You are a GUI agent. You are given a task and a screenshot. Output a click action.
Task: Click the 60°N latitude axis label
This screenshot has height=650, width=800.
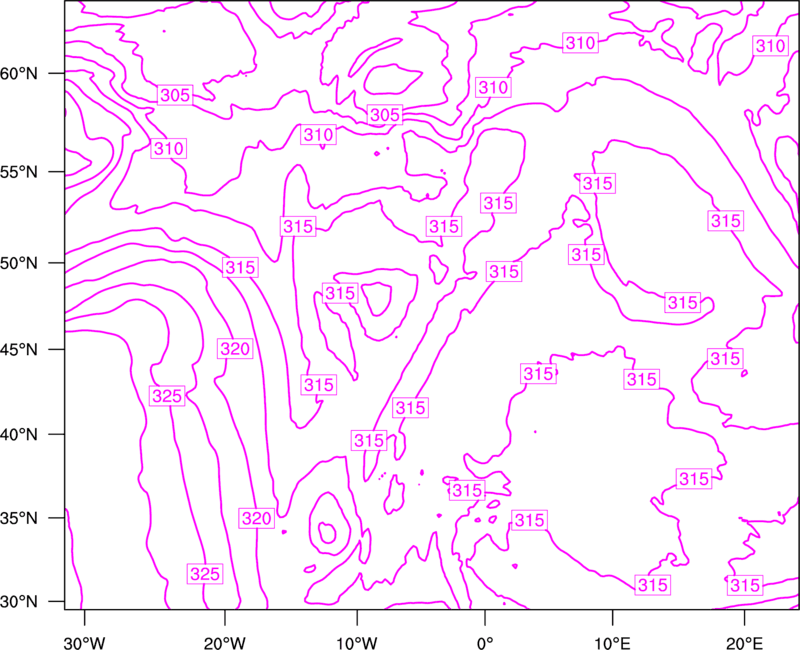(19, 73)
